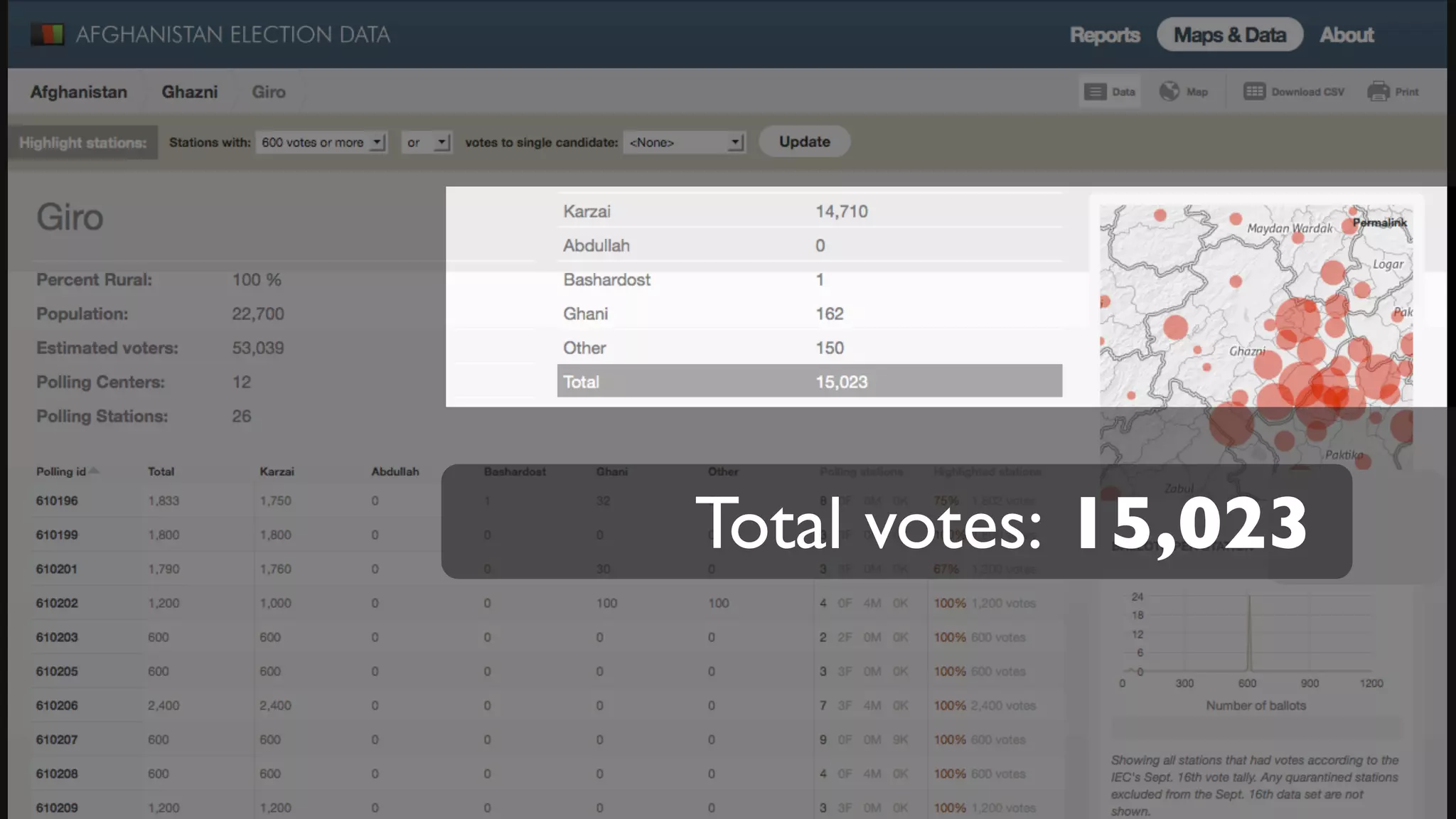The height and width of the screenshot is (819, 1456).
Task: Click Ghani row showing 162
Action: pyautogui.click(x=810, y=314)
